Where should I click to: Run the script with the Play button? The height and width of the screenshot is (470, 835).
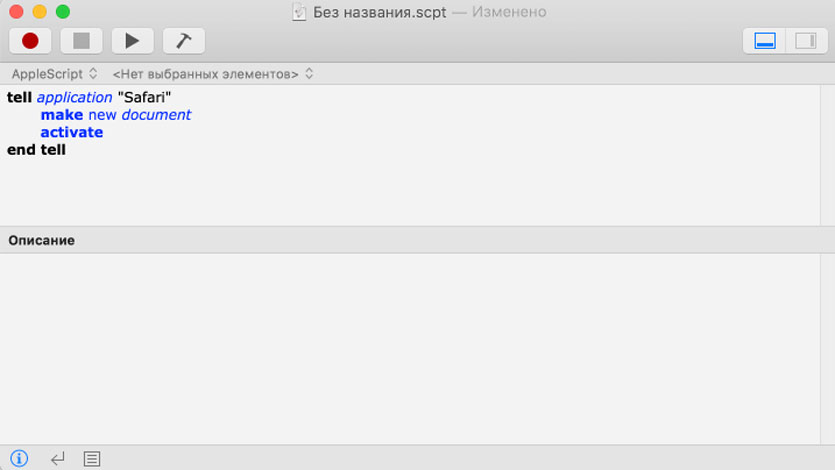click(x=132, y=41)
